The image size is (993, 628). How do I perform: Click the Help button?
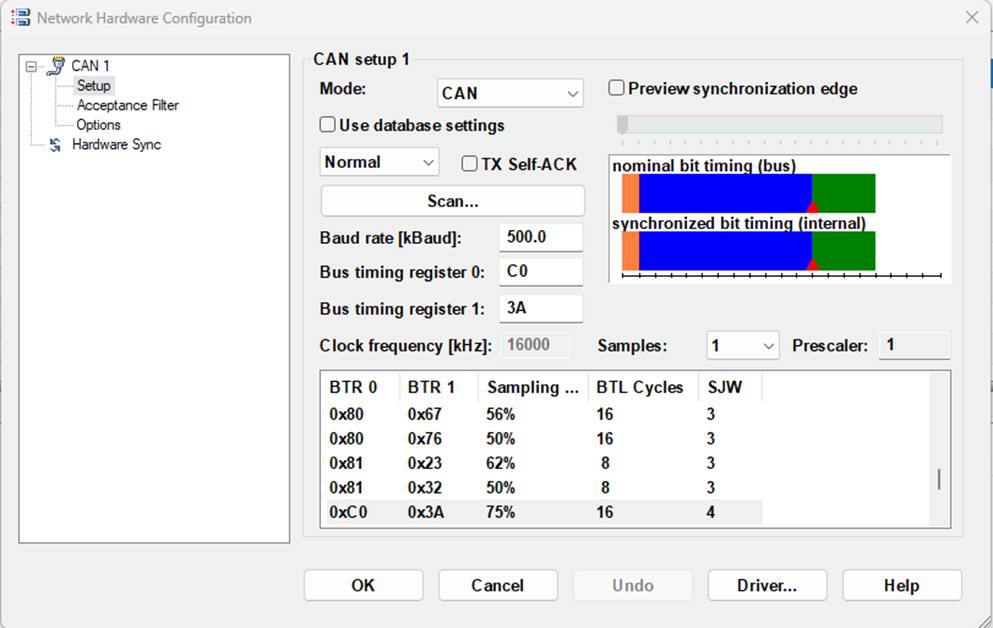[902, 585]
